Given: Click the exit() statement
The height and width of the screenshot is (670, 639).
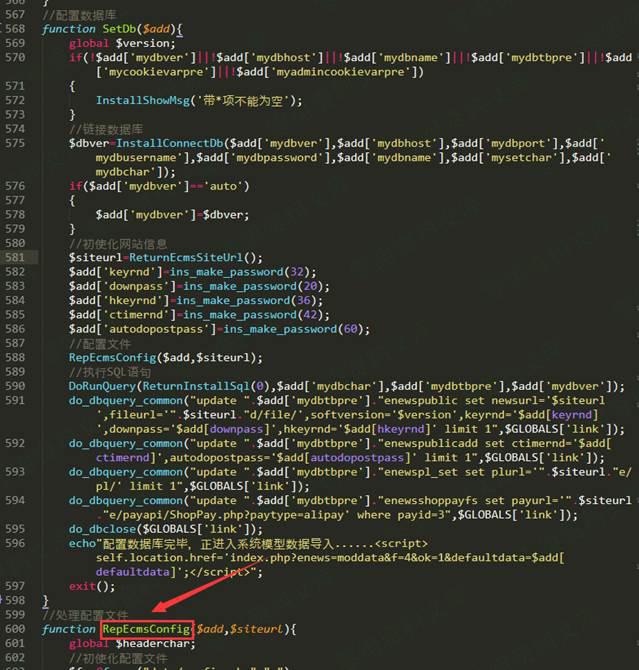Looking at the screenshot, I should click(x=85, y=585).
